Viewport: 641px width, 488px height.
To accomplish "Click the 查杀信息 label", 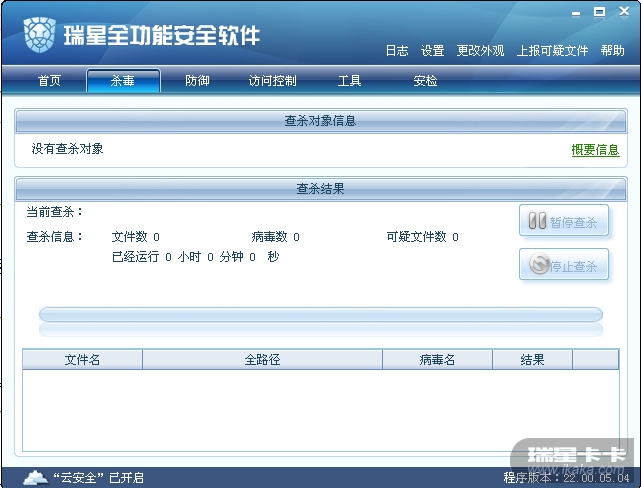I will point(55,237).
